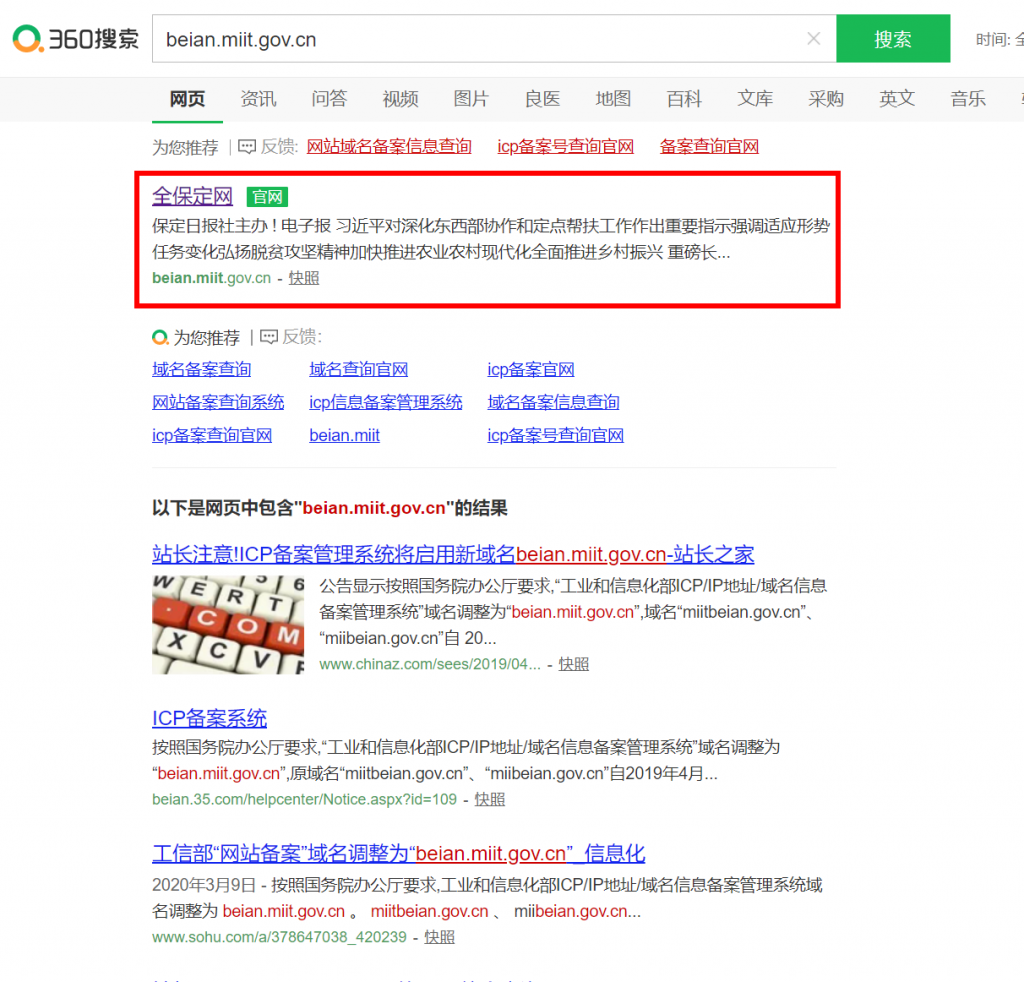The image size is (1024, 982).
Task: Click the beian.35.com helpcenter URL
Action: [304, 799]
